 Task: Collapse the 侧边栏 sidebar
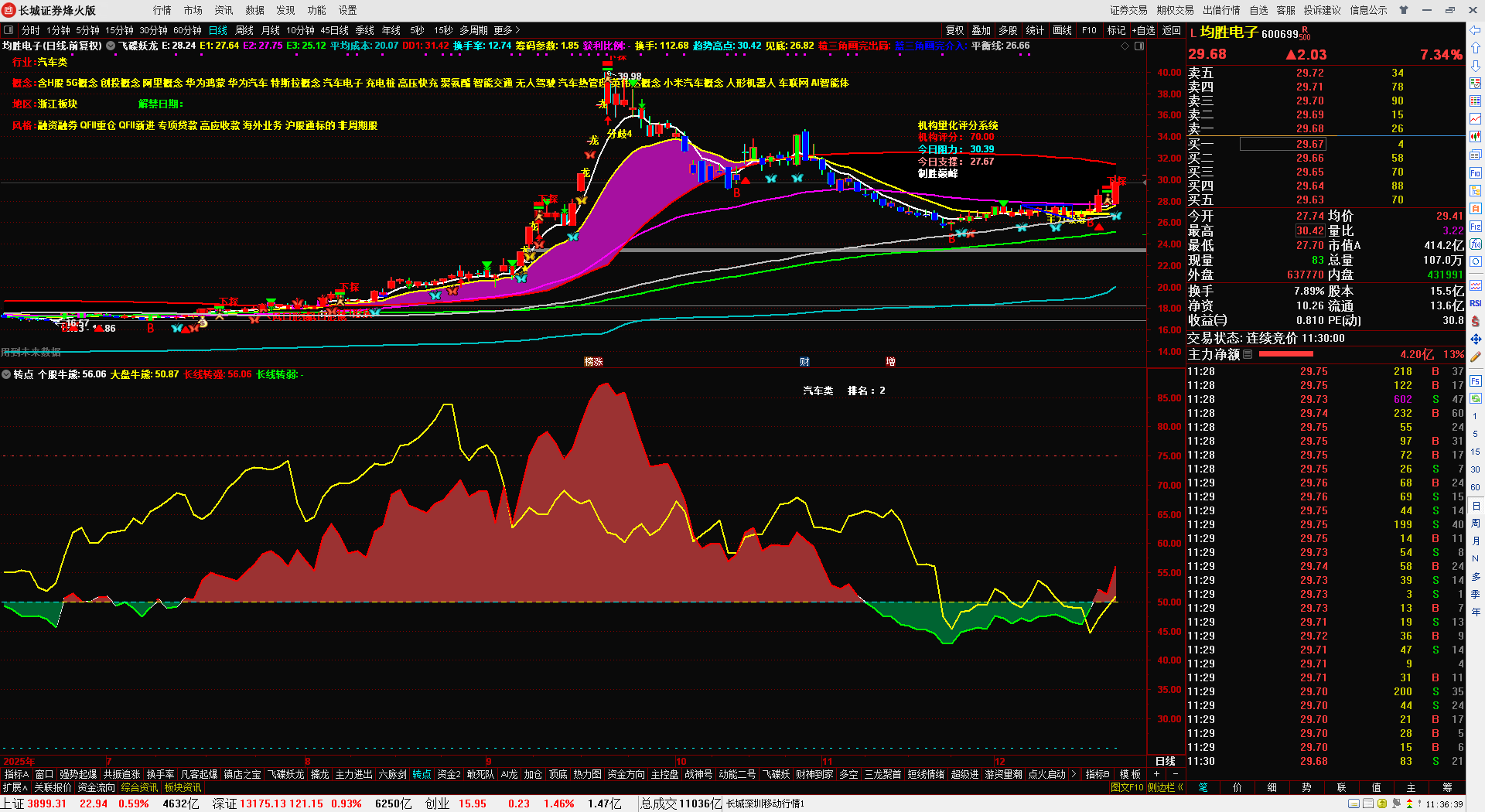point(1166,787)
